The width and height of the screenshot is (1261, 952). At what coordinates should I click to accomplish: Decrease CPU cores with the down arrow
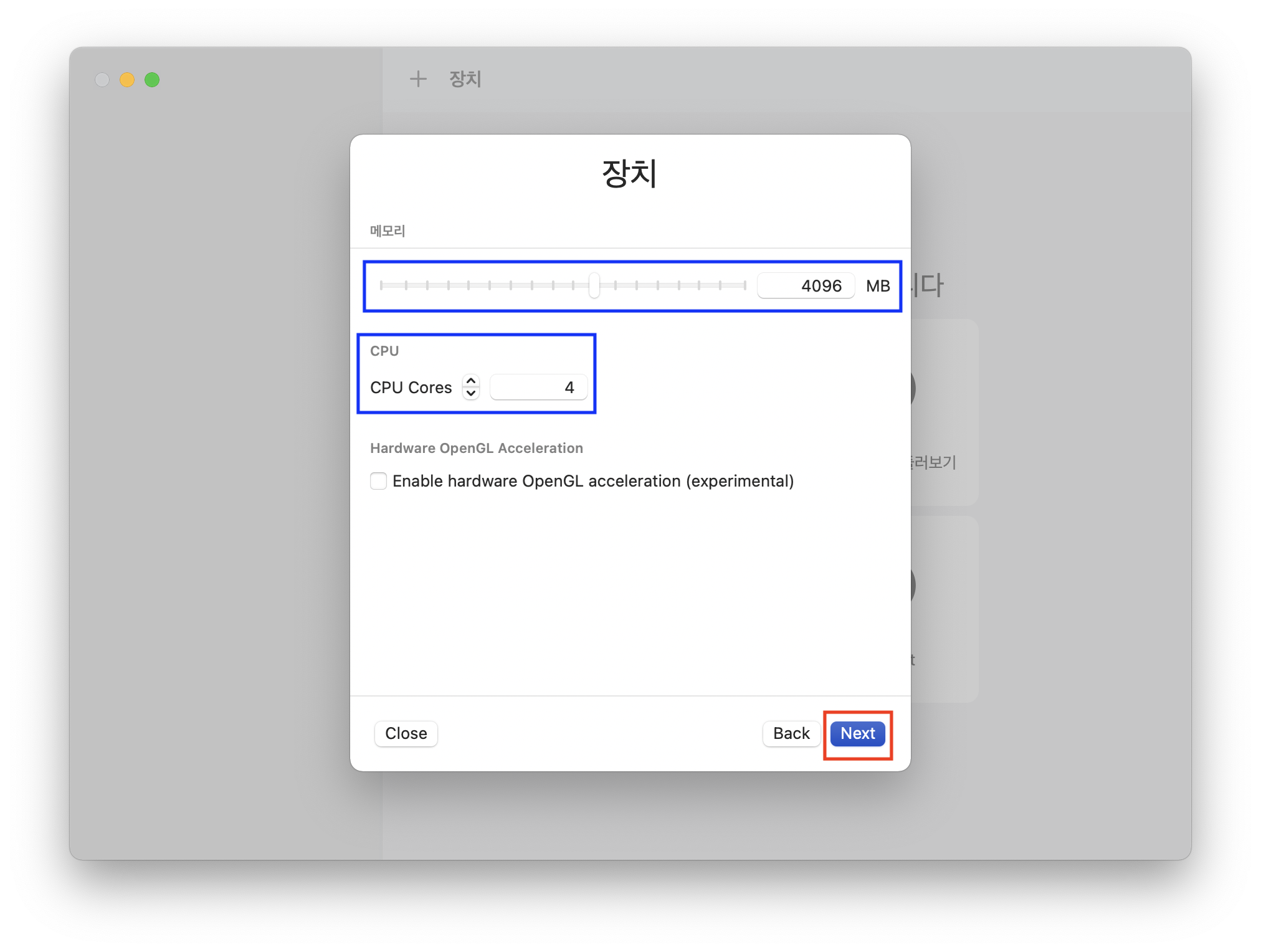[471, 394]
